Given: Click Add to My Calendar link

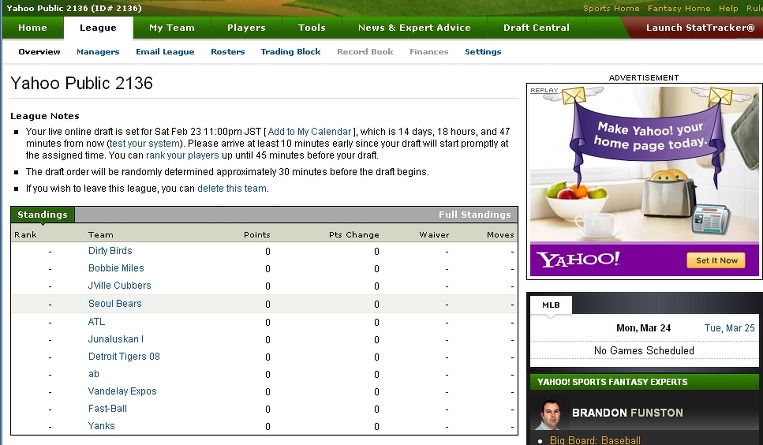Looking at the screenshot, I should [x=309, y=131].
